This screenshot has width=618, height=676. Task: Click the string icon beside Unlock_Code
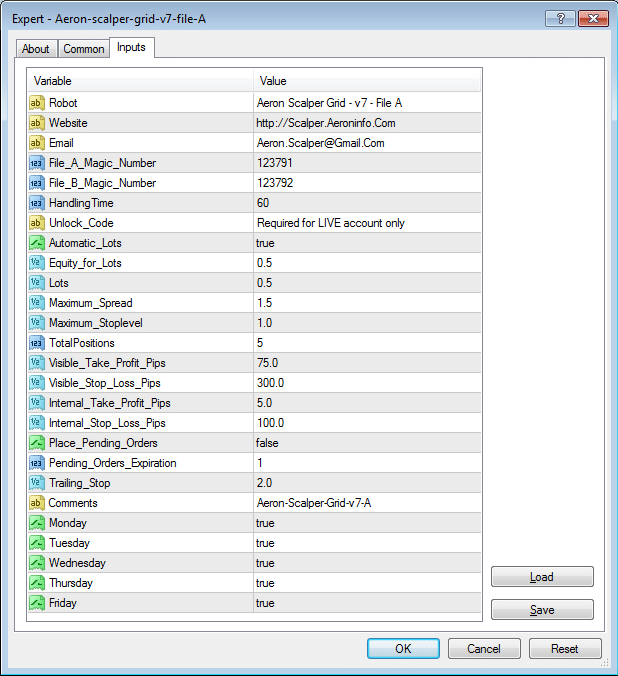[37, 223]
